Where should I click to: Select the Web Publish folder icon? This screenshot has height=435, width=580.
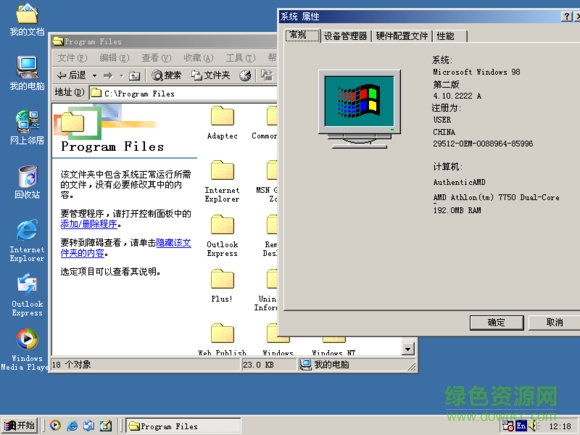point(222,339)
